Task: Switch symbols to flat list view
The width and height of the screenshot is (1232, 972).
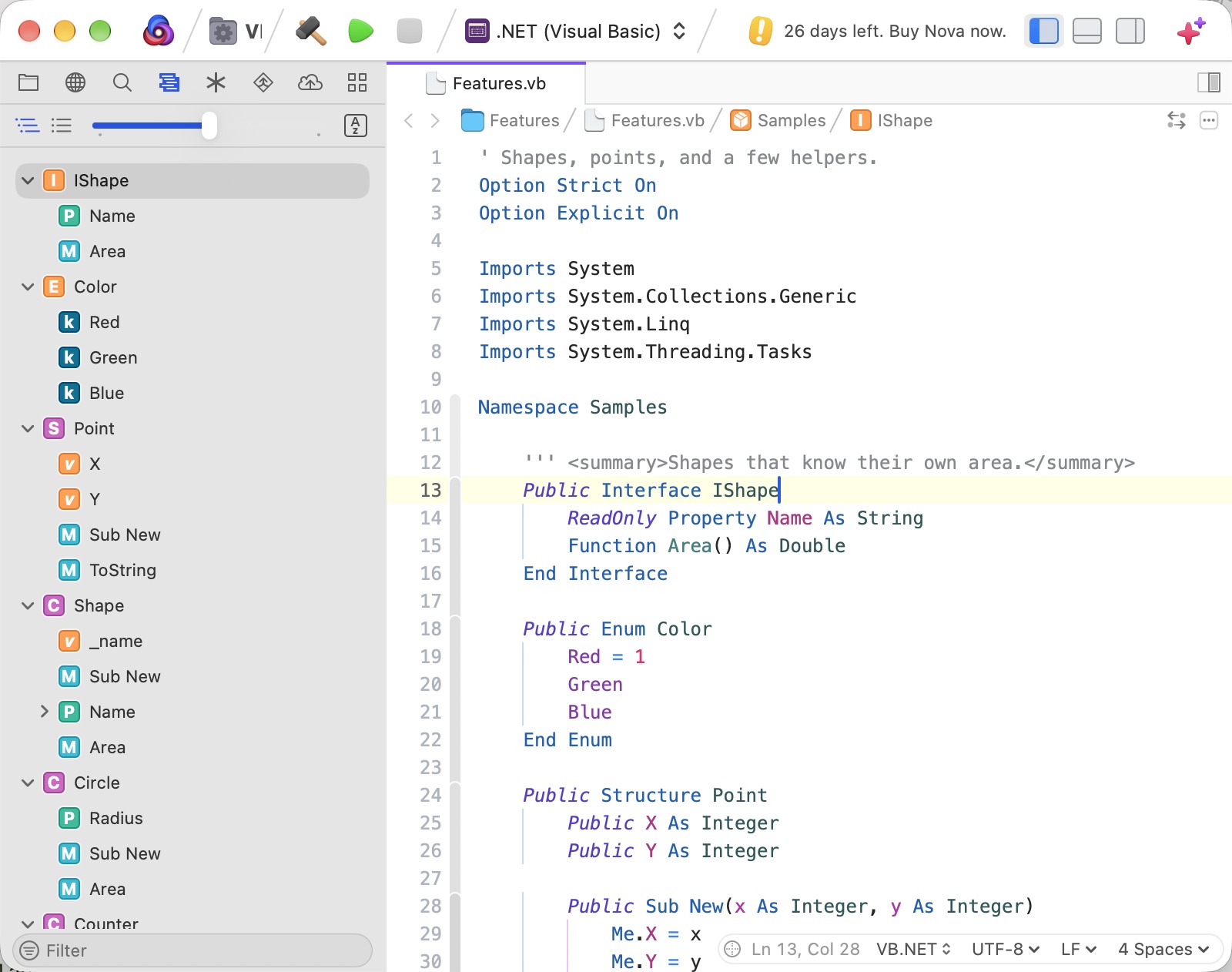Action: click(x=62, y=126)
